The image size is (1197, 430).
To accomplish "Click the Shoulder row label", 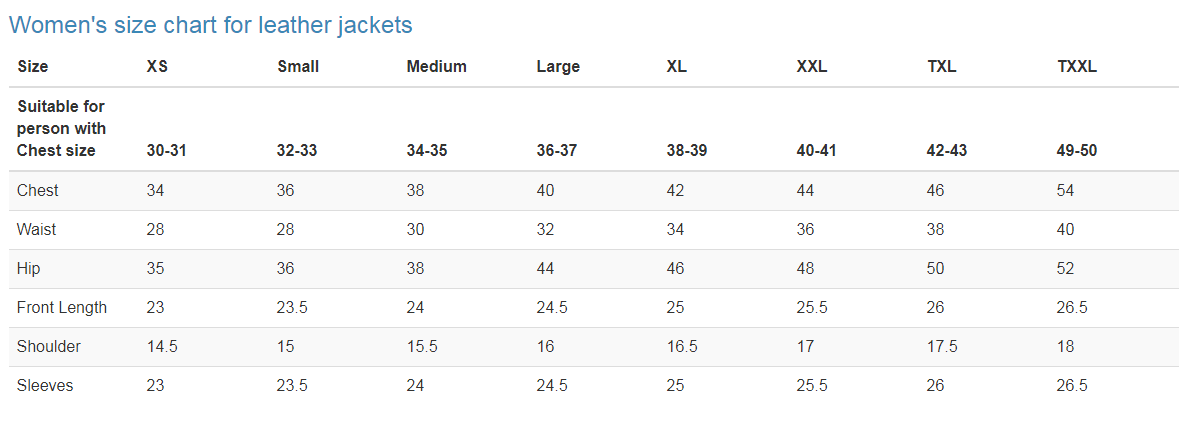I will tap(49, 346).
